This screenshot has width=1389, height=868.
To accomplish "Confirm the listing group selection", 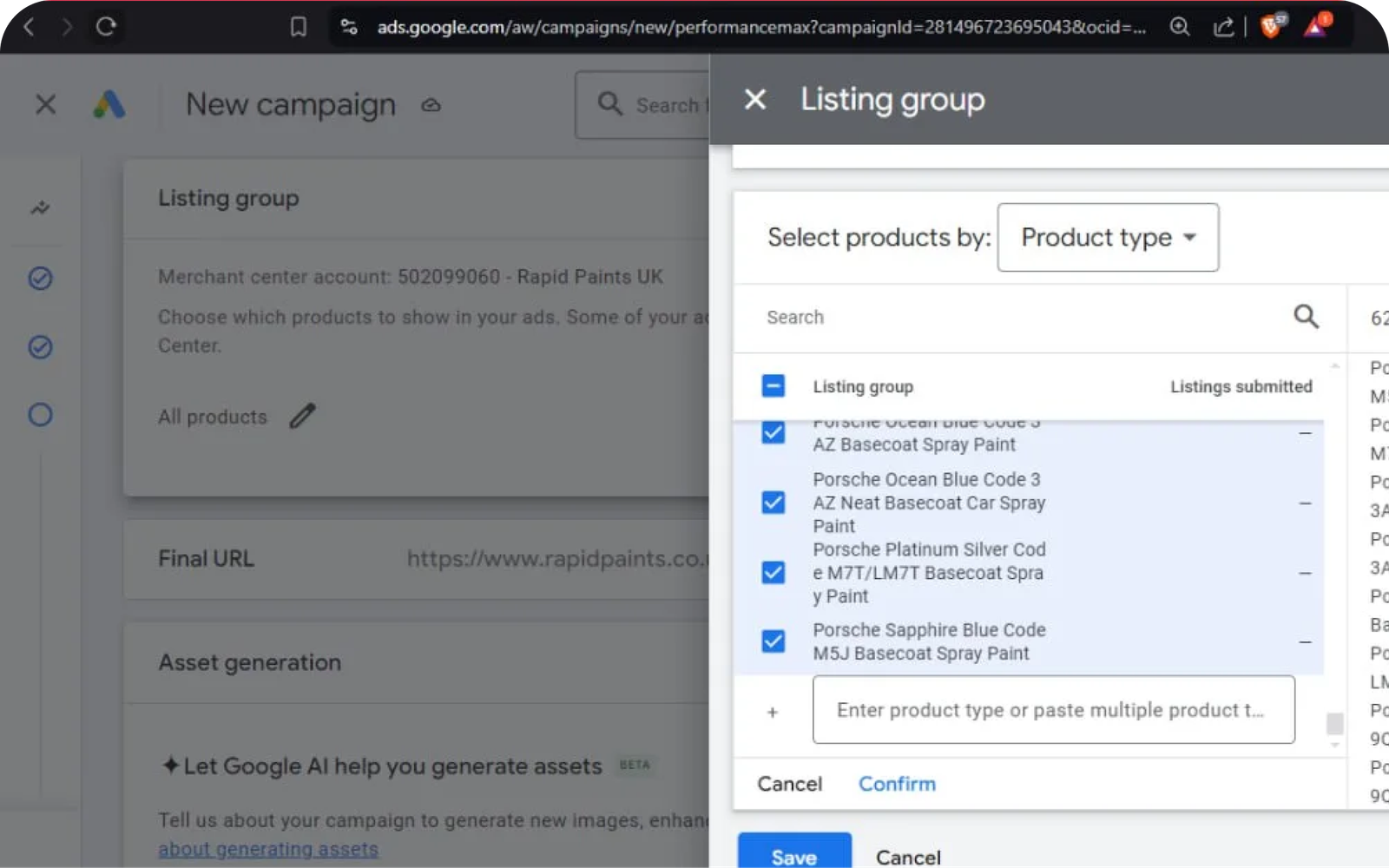I will tap(897, 784).
